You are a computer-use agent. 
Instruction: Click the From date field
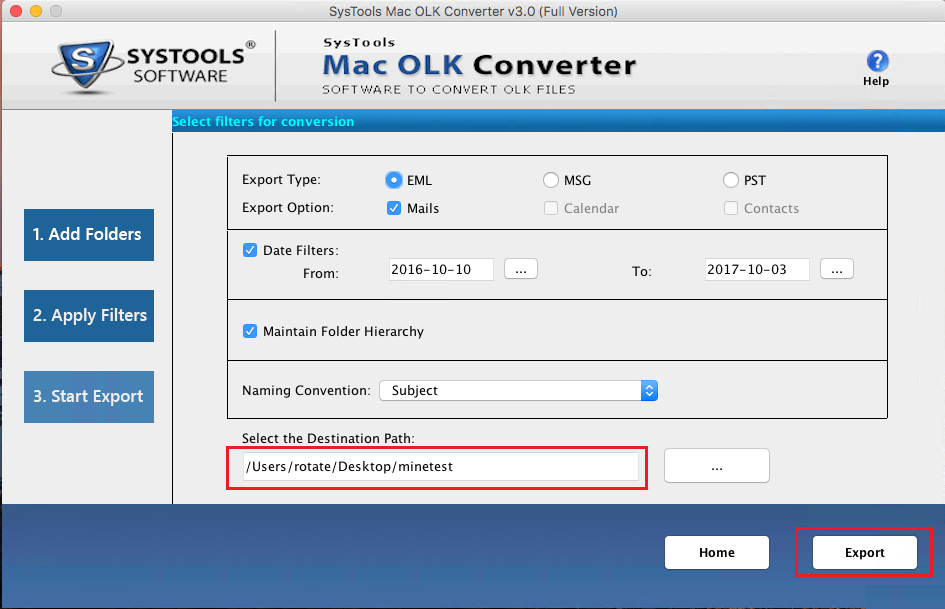tap(441, 269)
